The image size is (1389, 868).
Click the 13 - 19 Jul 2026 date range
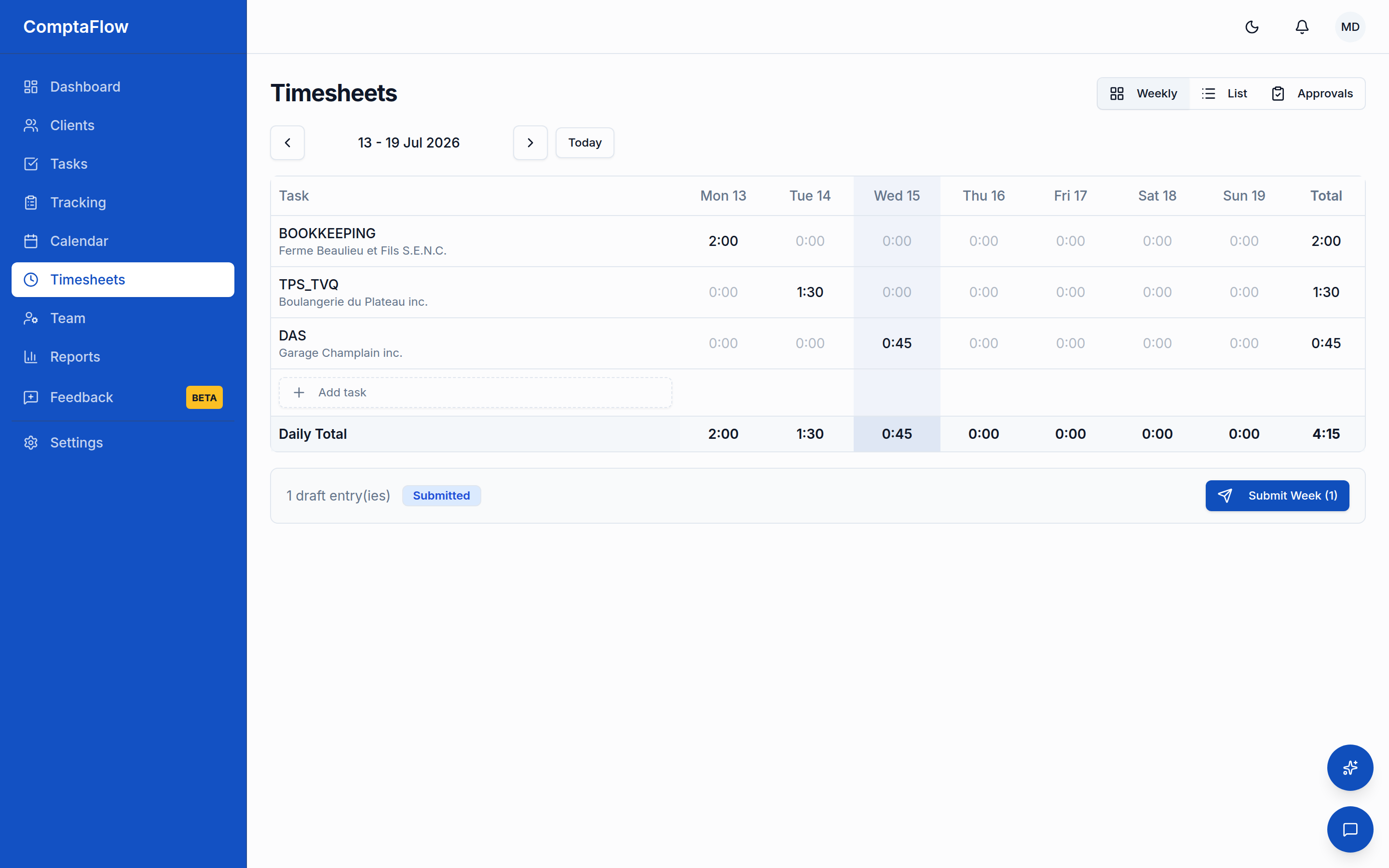point(409,143)
